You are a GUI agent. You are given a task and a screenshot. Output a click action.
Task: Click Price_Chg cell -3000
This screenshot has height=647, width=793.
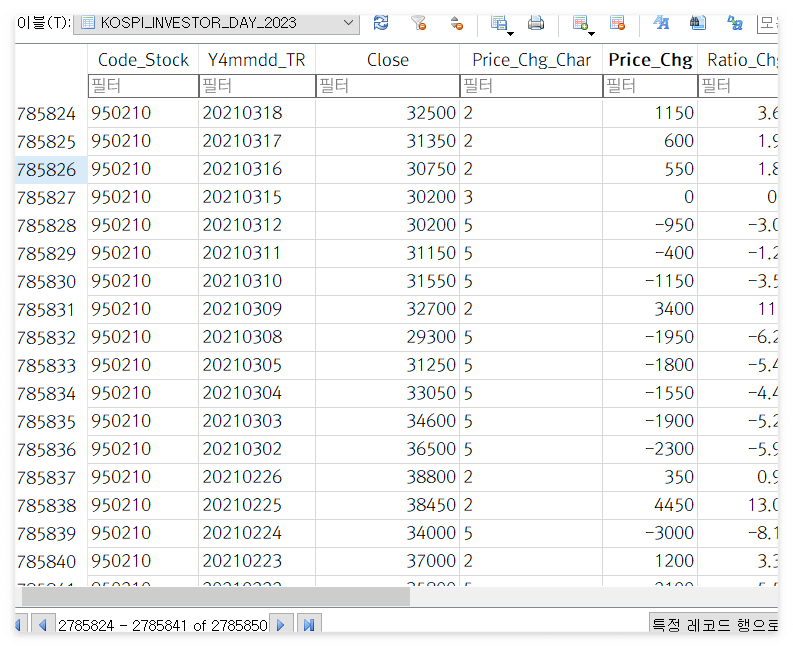pos(650,533)
